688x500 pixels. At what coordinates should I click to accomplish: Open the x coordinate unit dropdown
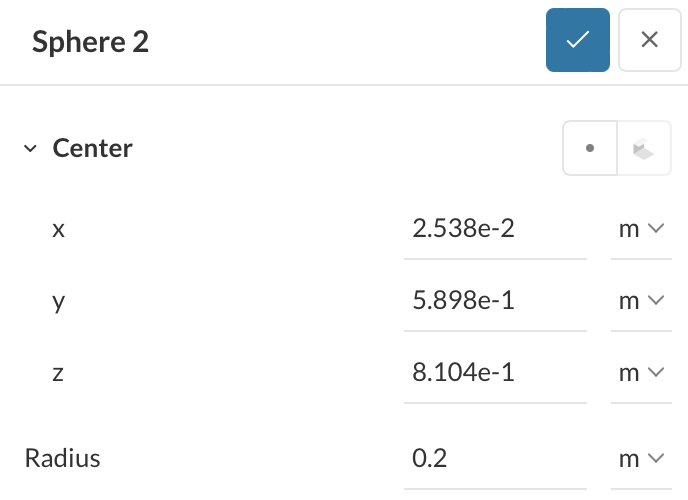point(641,229)
